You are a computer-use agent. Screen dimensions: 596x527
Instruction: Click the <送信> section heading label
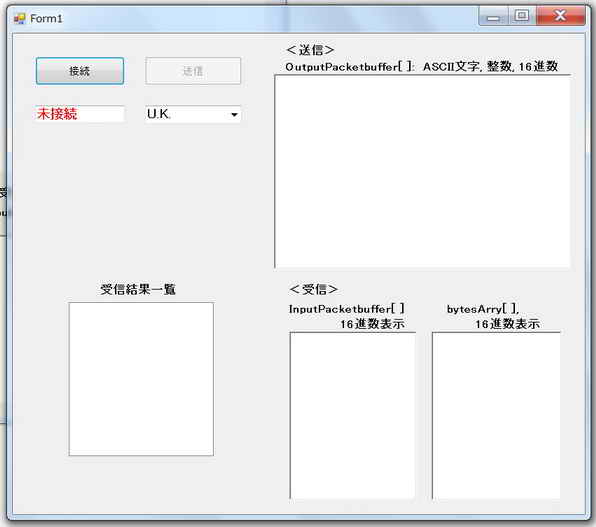[x=310, y=50]
